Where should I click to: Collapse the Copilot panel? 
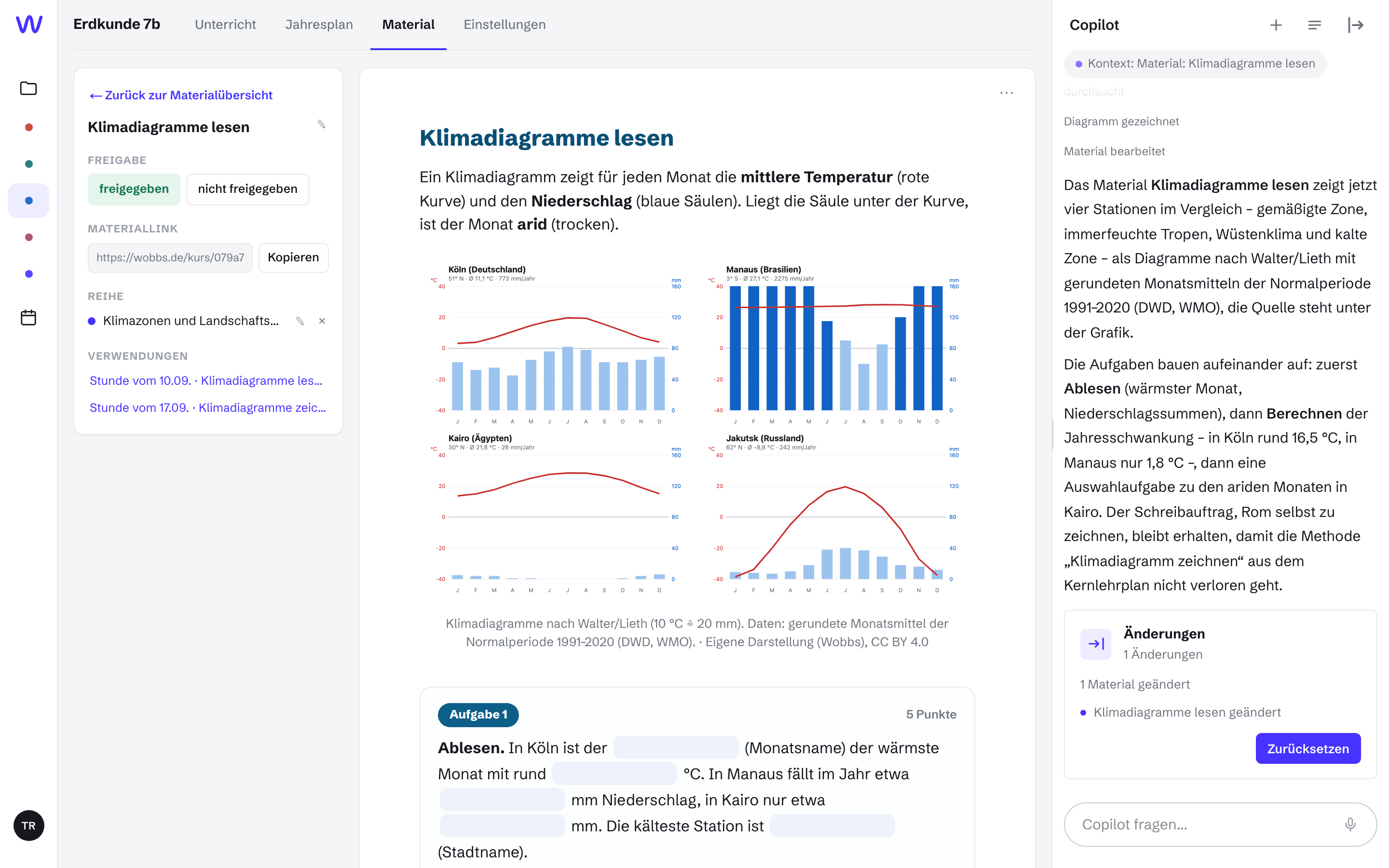point(1355,25)
